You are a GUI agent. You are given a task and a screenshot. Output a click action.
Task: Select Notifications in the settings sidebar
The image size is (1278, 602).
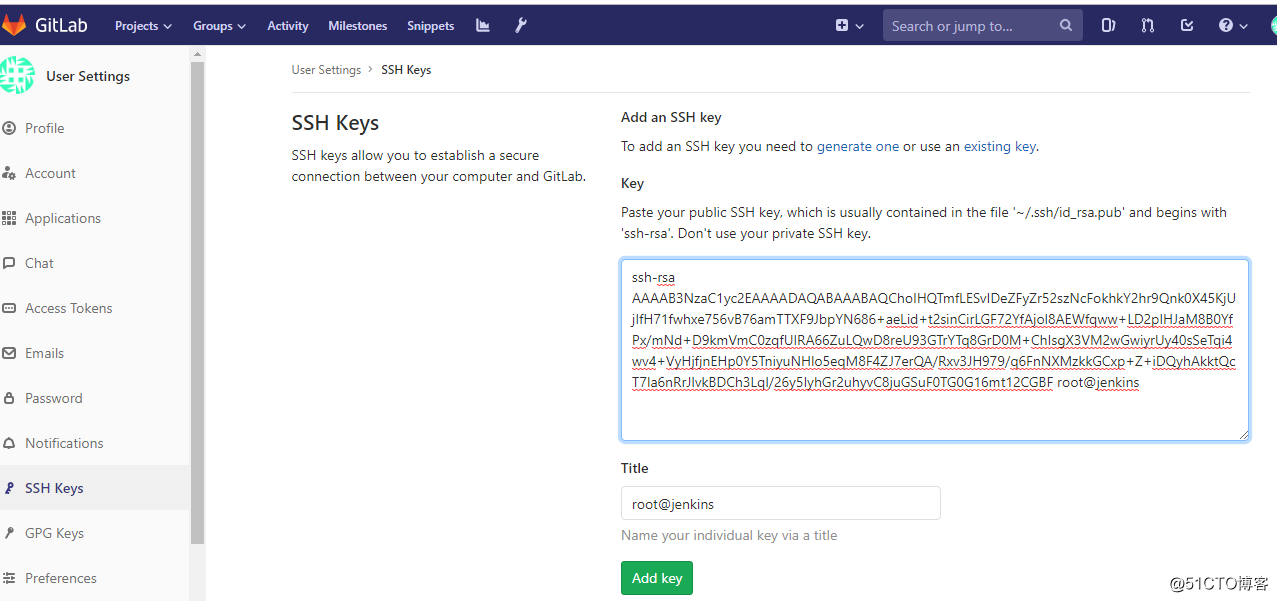(x=63, y=442)
